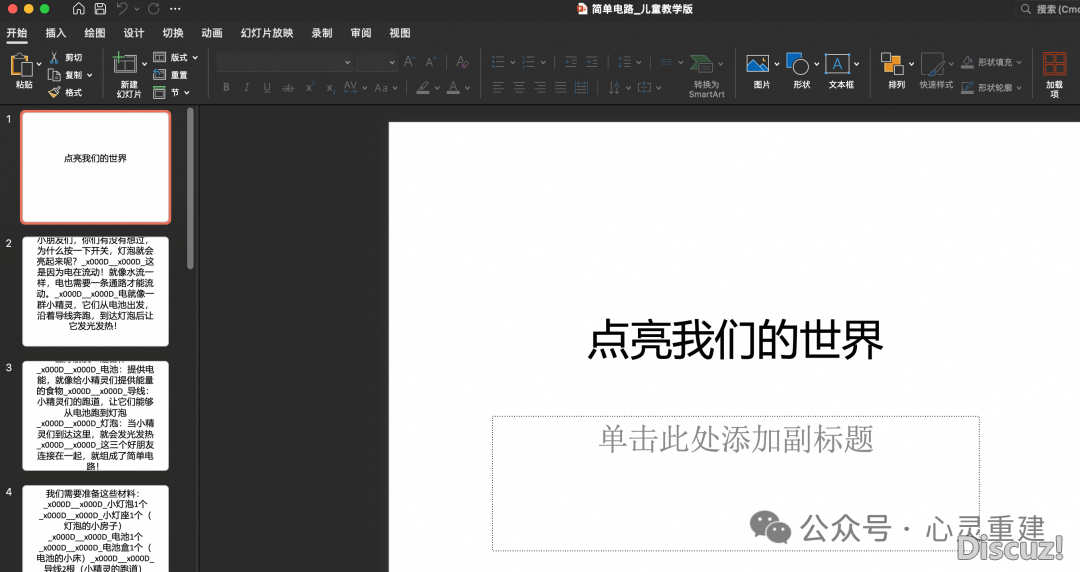Viewport: 1080px width, 572px height.
Task: Toggle center text alignment
Action: pyautogui.click(x=519, y=88)
